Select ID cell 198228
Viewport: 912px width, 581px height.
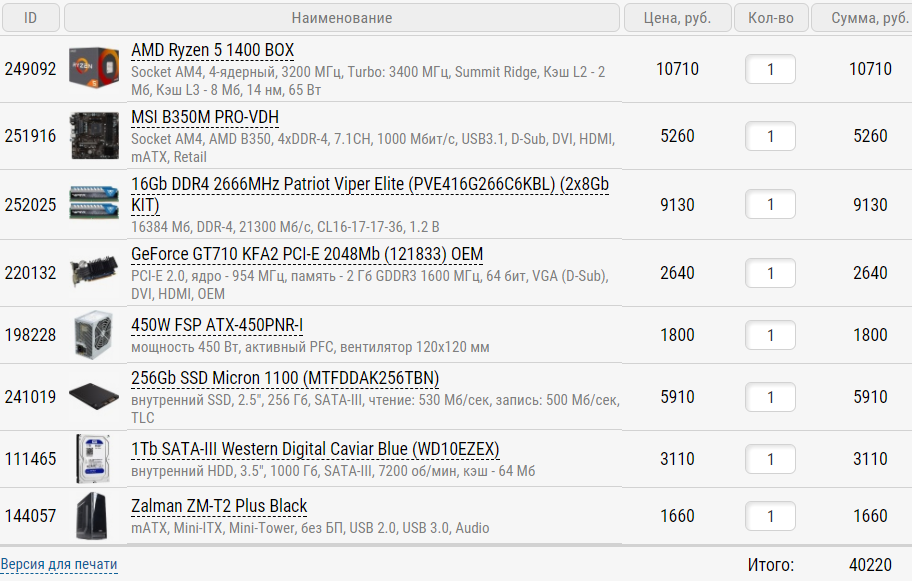pos(30,335)
